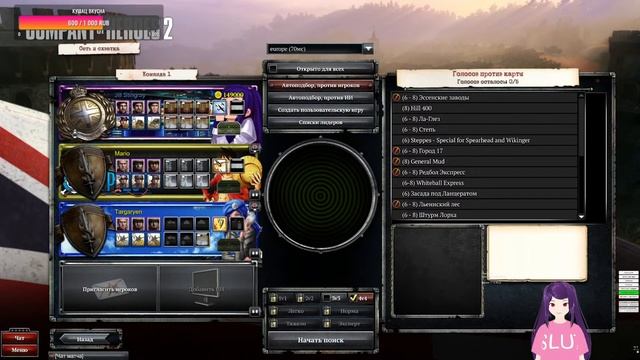Viewport: 640px width, 360px height.
Task: Click the crossed-tools victory strike icon in top player row
Action: [220, 107]
